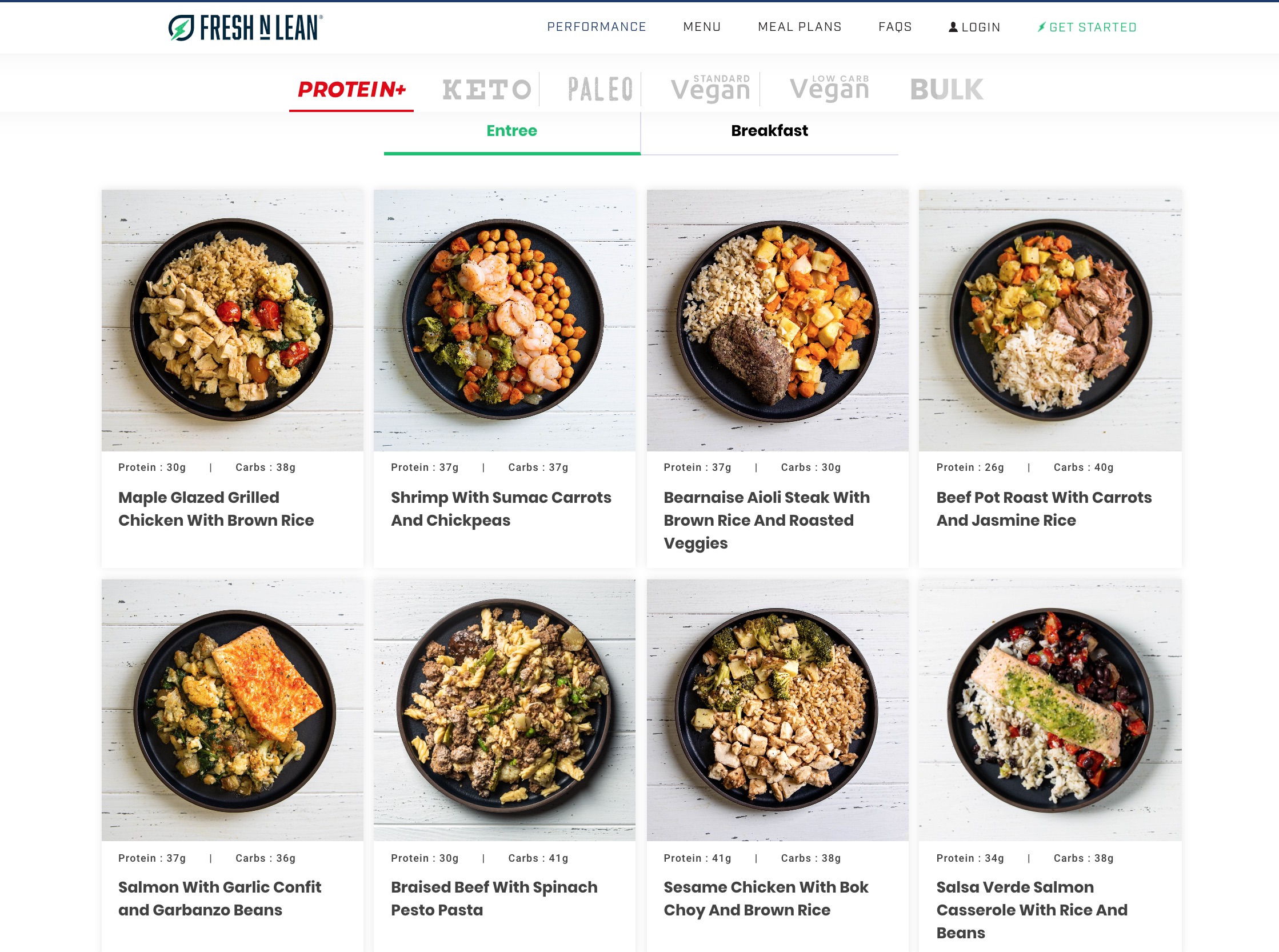The height and width of the screenshot is (952, 1279).
Task: Switch to the Entree tab
Action: (512, 131)
